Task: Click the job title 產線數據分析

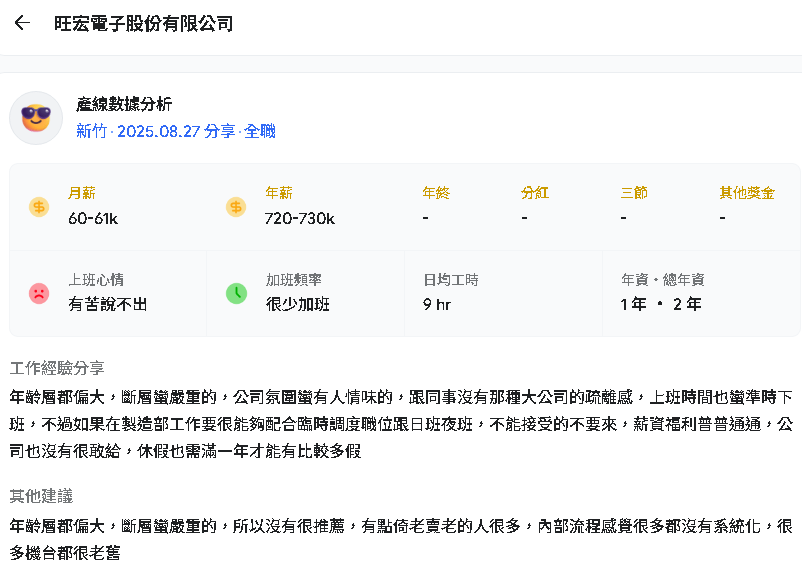Action: 124,104
